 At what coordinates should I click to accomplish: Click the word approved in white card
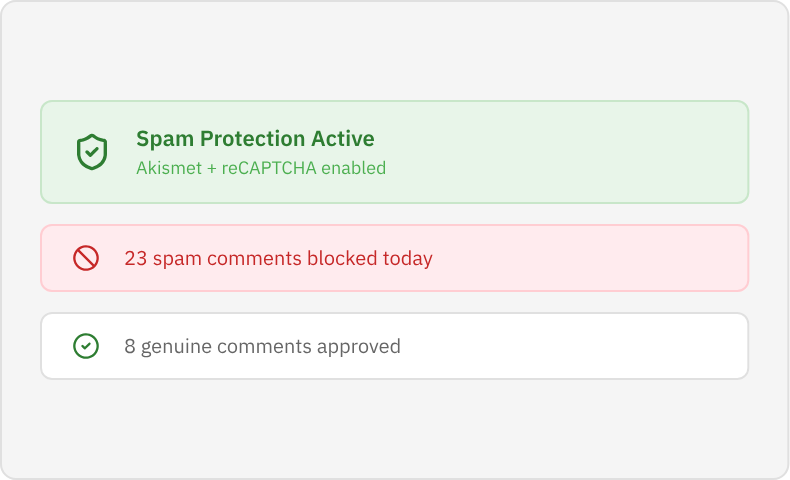[x=358, y=346]
